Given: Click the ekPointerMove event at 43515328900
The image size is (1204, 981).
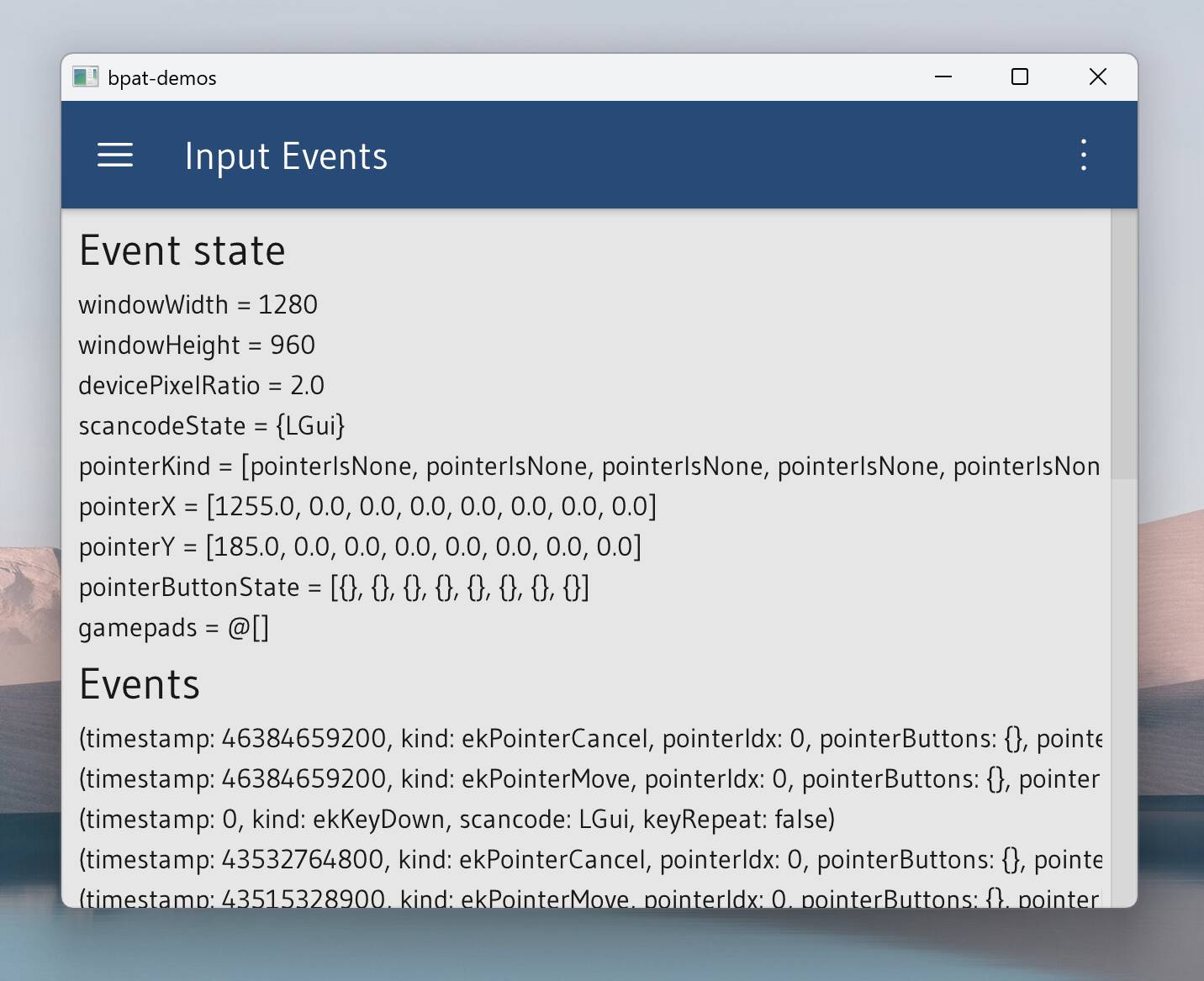Looking at the screenshot, I should pyautogui.click(x=589, y=896).
